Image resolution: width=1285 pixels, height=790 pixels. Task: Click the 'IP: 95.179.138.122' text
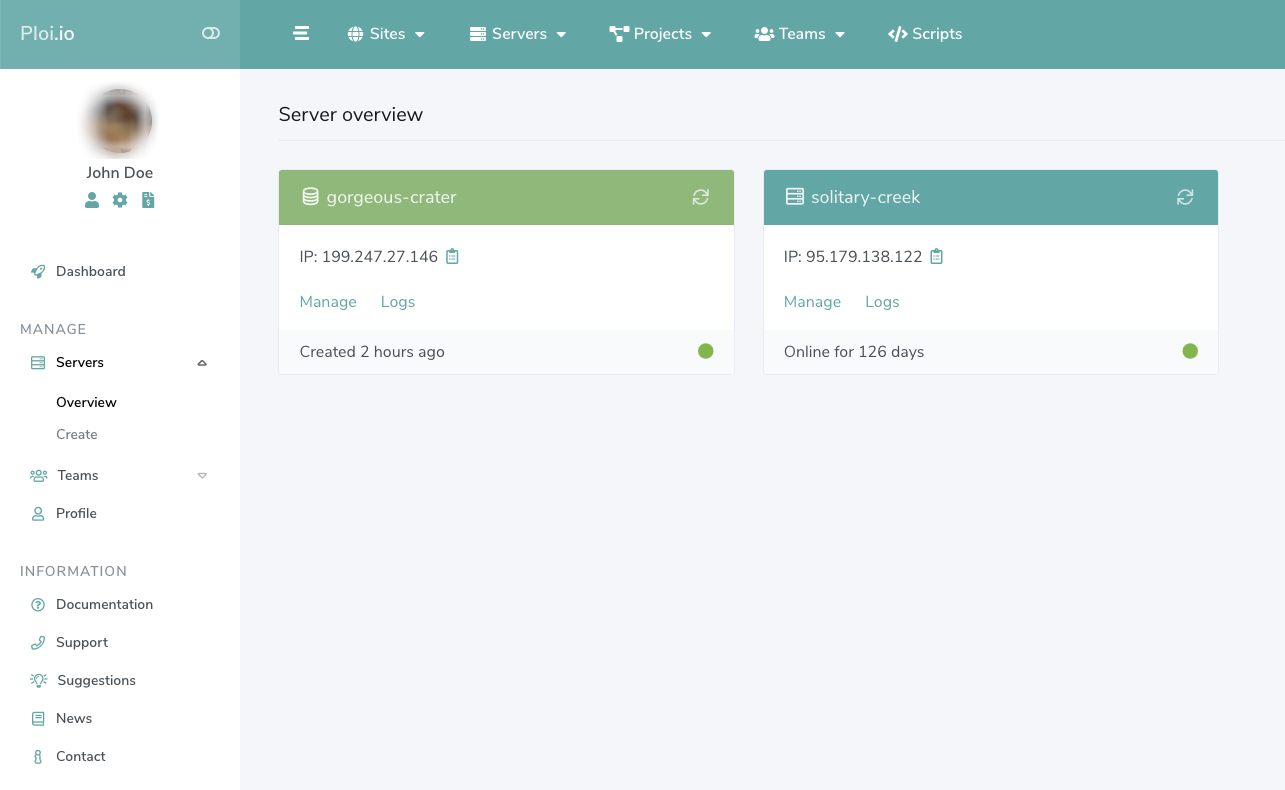point(853,257)
